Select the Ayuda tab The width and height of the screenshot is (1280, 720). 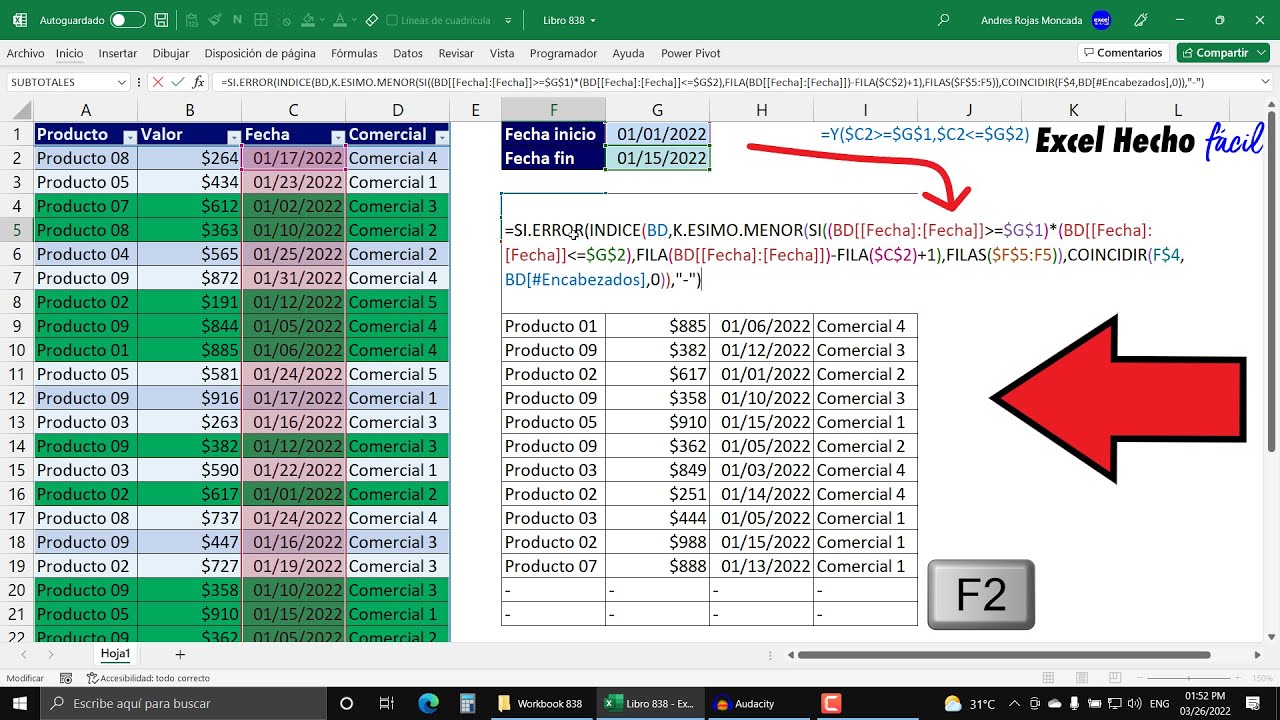[628, 53]
